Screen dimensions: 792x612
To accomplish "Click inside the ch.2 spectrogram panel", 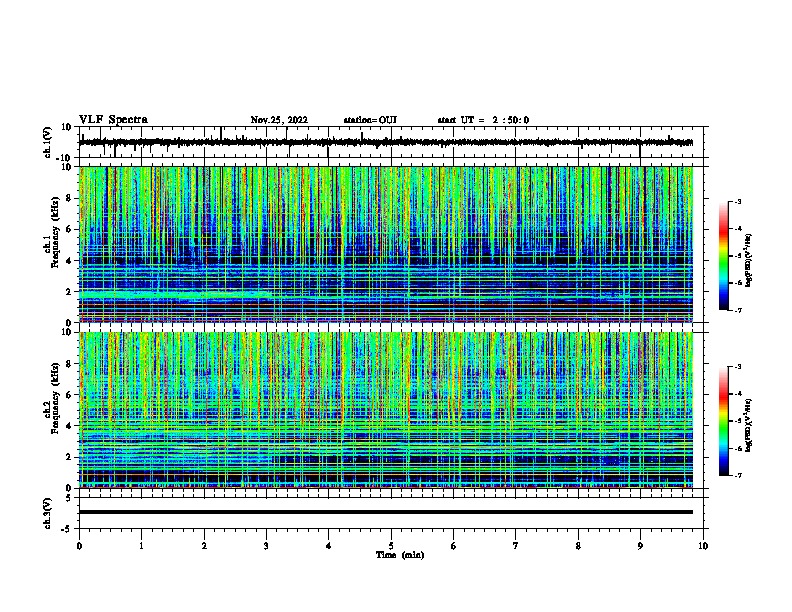I will point(386,410).
